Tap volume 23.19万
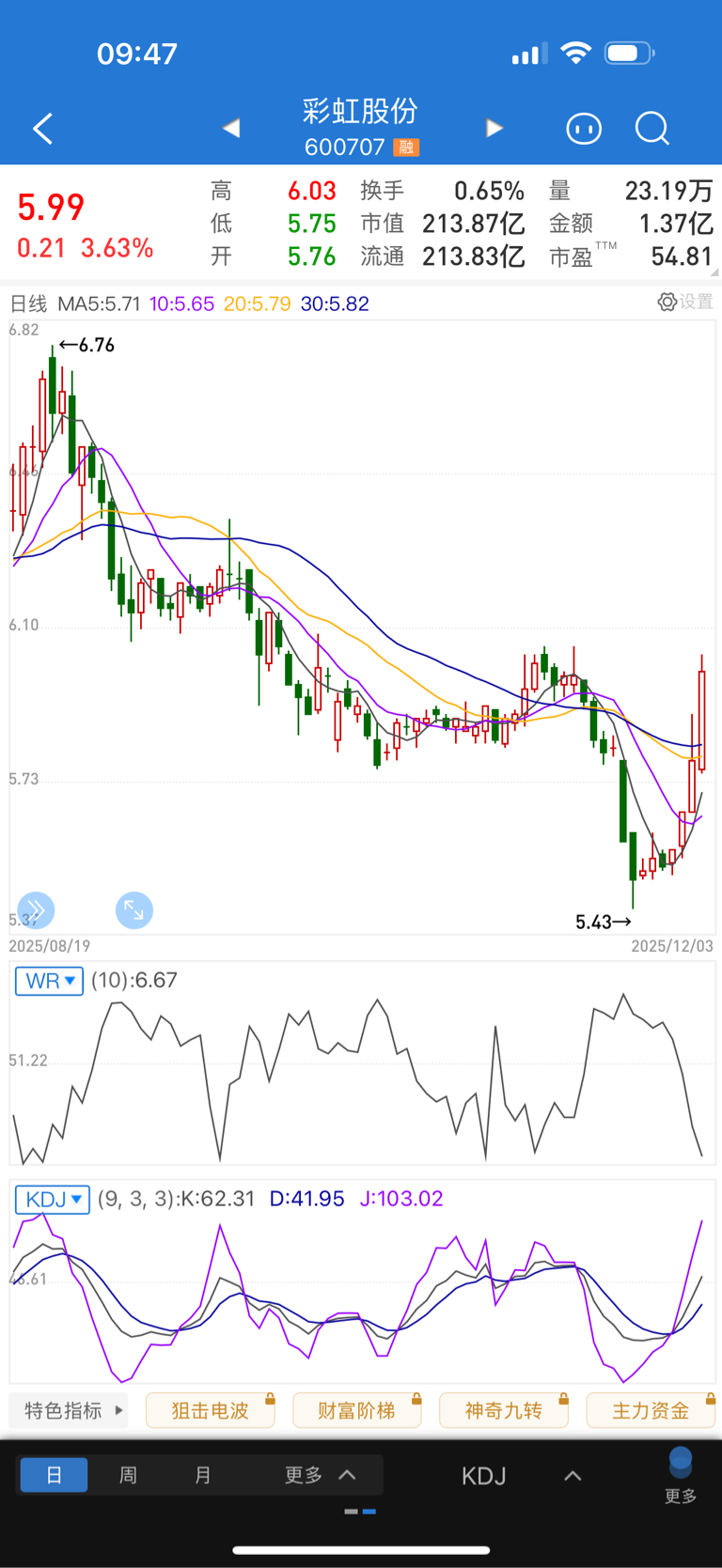The height and width of the screenshot is (1568, 722). point(669,191)
